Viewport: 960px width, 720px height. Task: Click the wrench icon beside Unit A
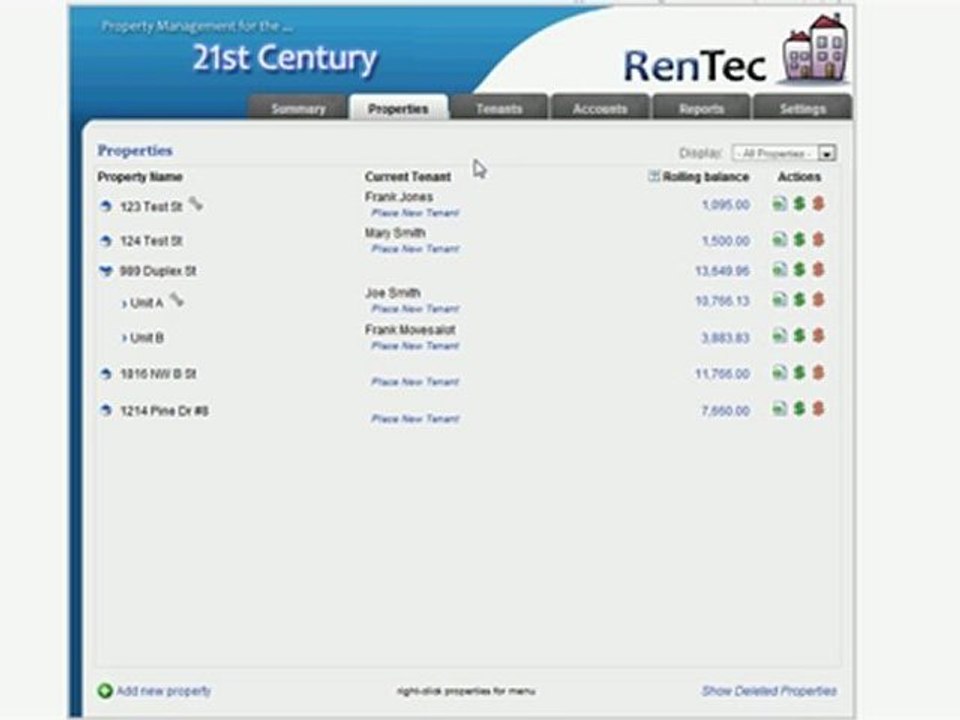pos(177,299)
